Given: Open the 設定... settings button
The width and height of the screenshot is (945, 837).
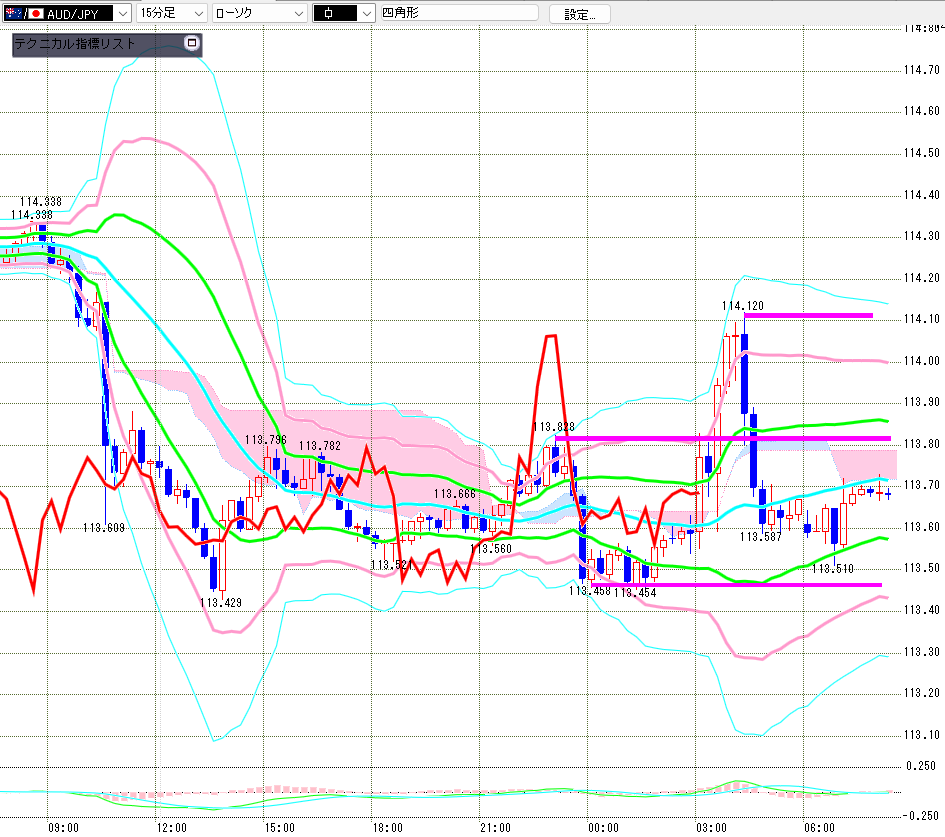Looking at the screenshot, I should point(579,14).
